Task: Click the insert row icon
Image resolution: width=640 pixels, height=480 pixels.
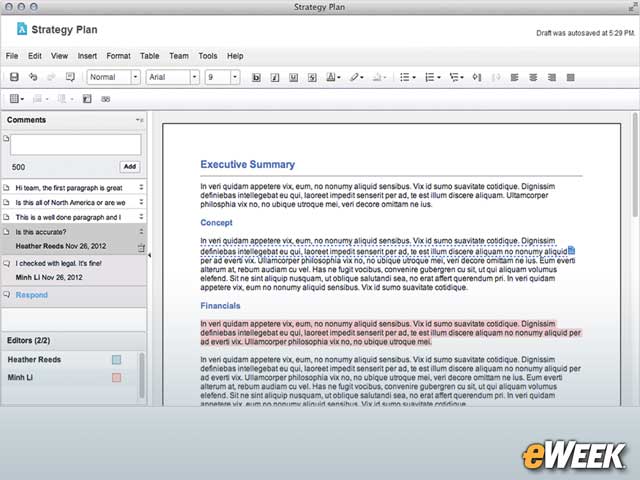Action: (40, 99)
